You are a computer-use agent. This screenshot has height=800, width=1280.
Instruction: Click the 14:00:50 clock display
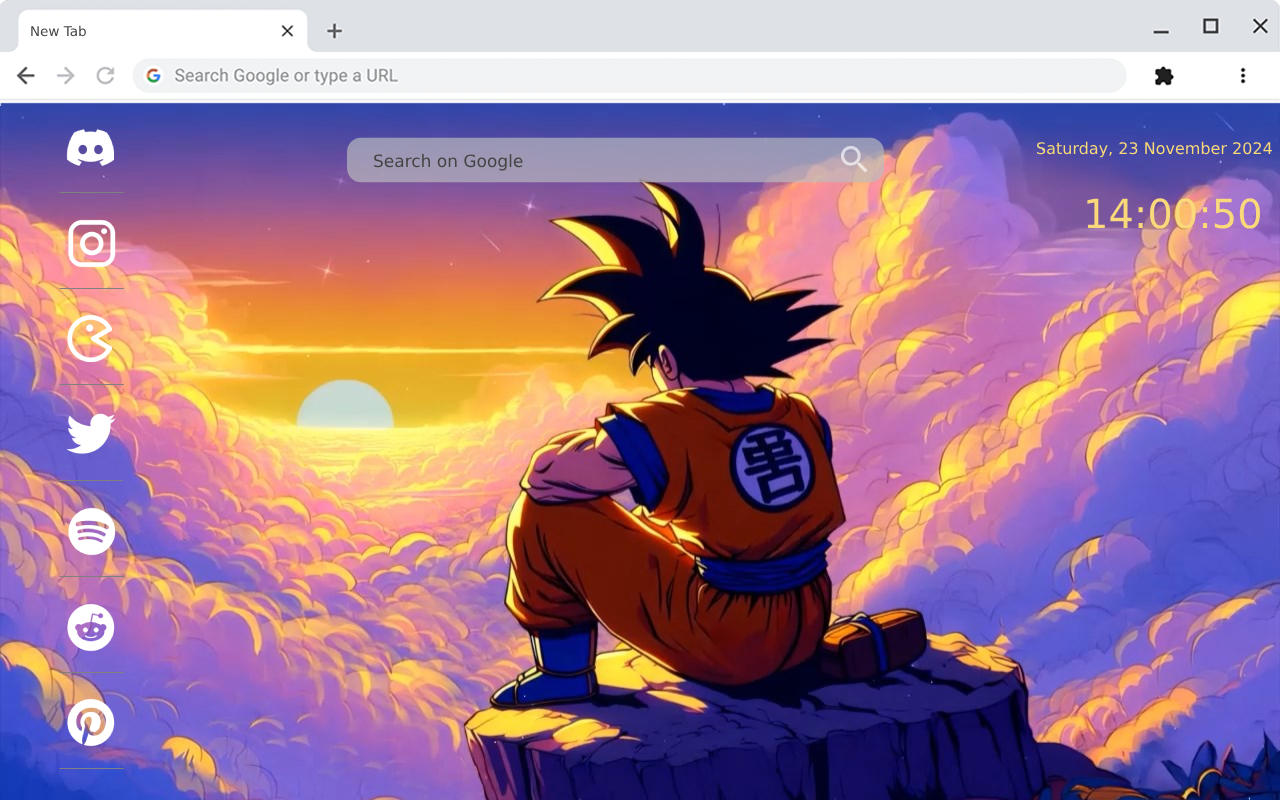pyautogui.click(x=1173, y=213)
